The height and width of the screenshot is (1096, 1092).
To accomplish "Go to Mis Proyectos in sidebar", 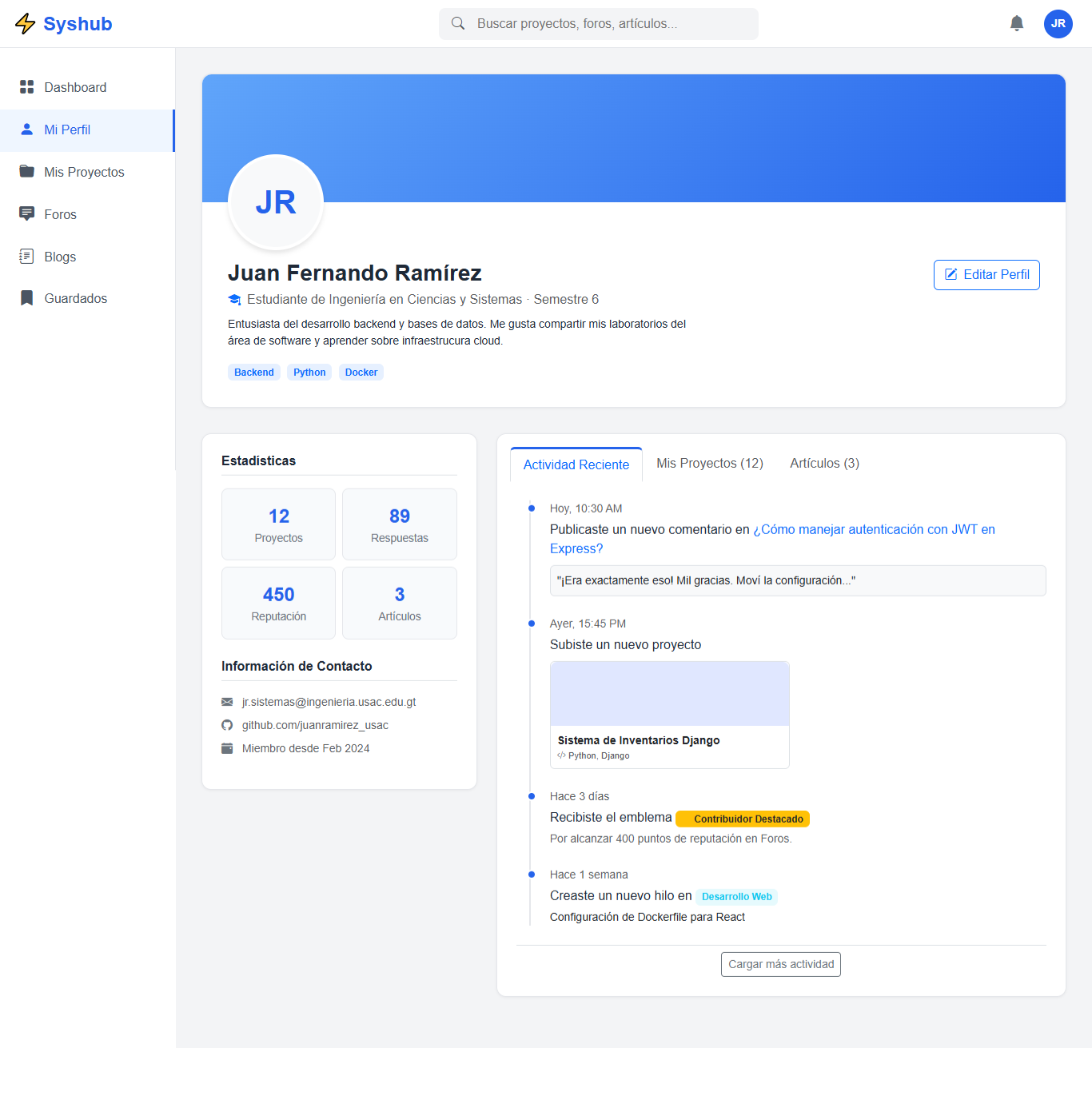I will 84,172.
